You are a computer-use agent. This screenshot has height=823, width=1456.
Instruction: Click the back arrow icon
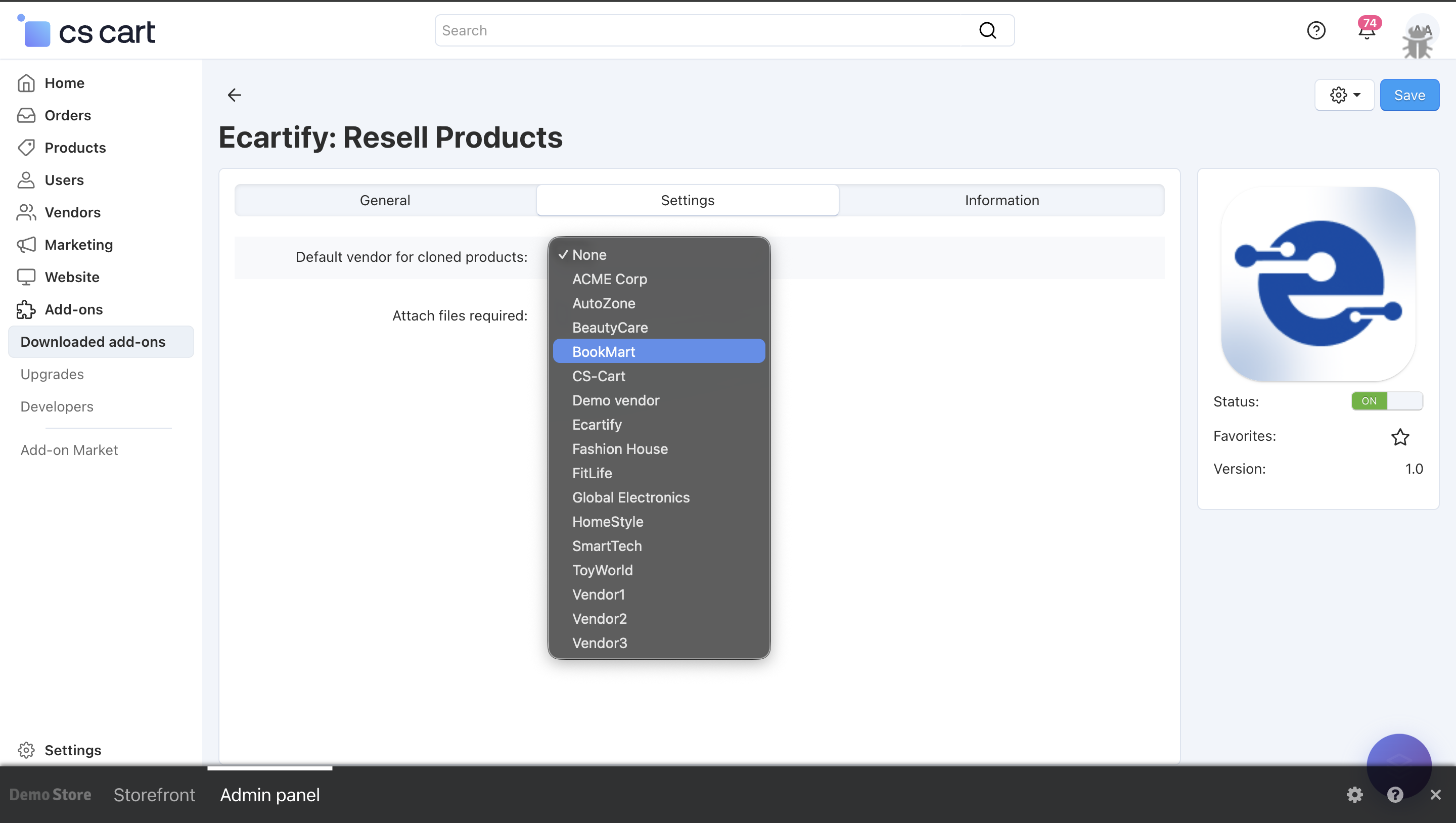[x=234, y=95]
